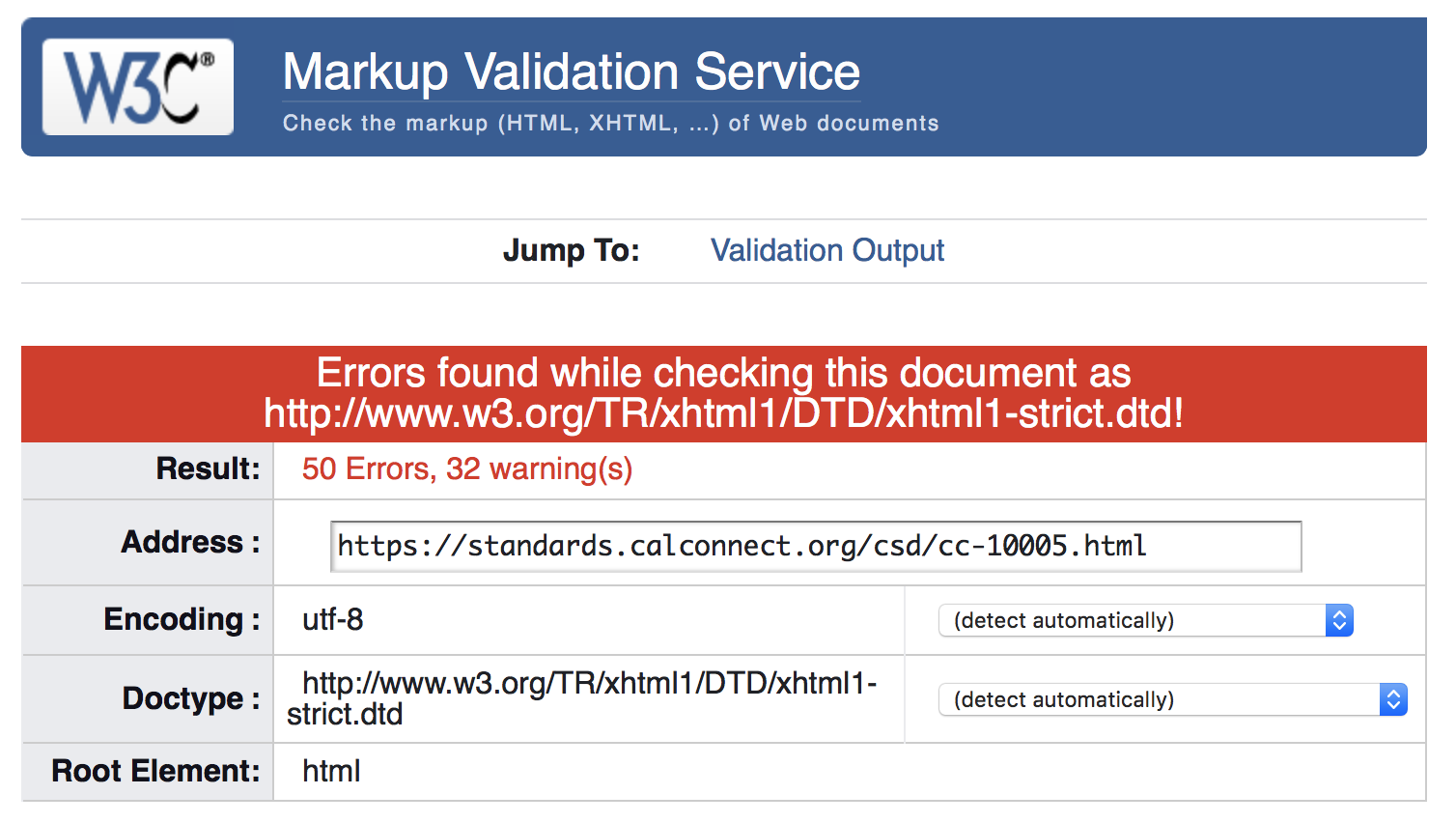Click the 'Markup Validation Service' heading
This screenshot has height=823, width=1456.
click(x=570, y=71)
